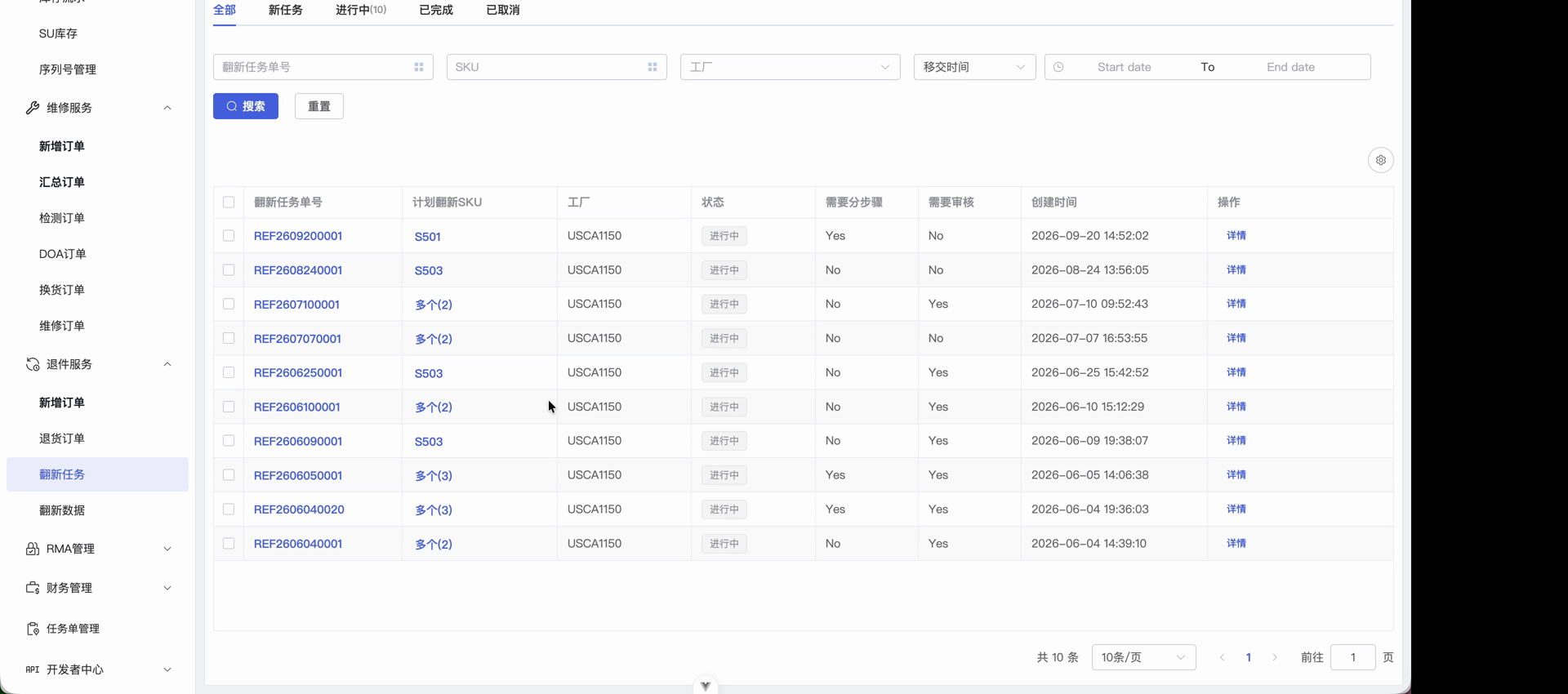
Task: Open 详情 for row REF2607070001
Action: coord(1236,338)
